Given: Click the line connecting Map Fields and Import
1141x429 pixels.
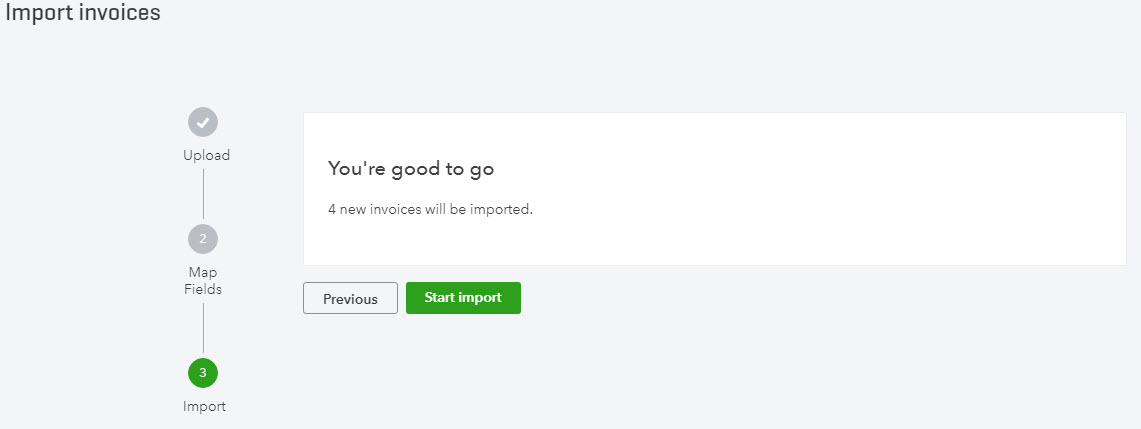Looking at the screenshot, I should click(203, 328).
